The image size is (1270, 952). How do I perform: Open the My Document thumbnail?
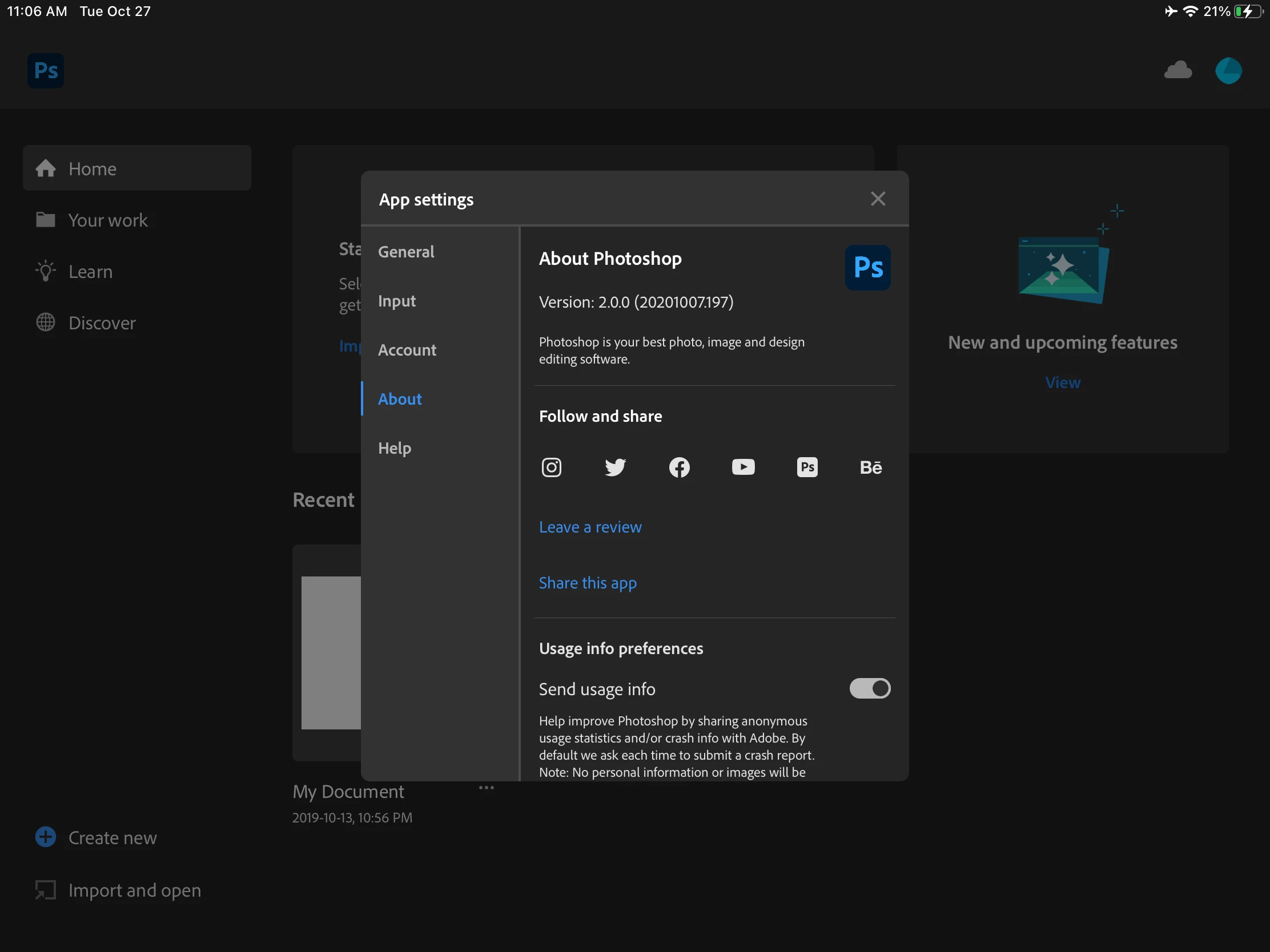331,652
